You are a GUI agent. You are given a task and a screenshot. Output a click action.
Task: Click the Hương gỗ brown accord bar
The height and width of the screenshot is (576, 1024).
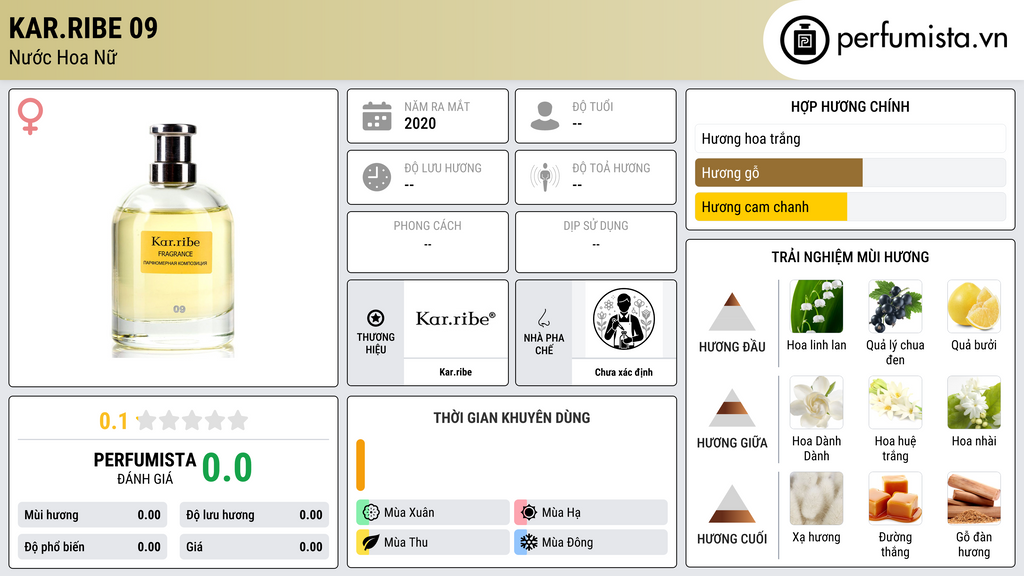(778, 172)
